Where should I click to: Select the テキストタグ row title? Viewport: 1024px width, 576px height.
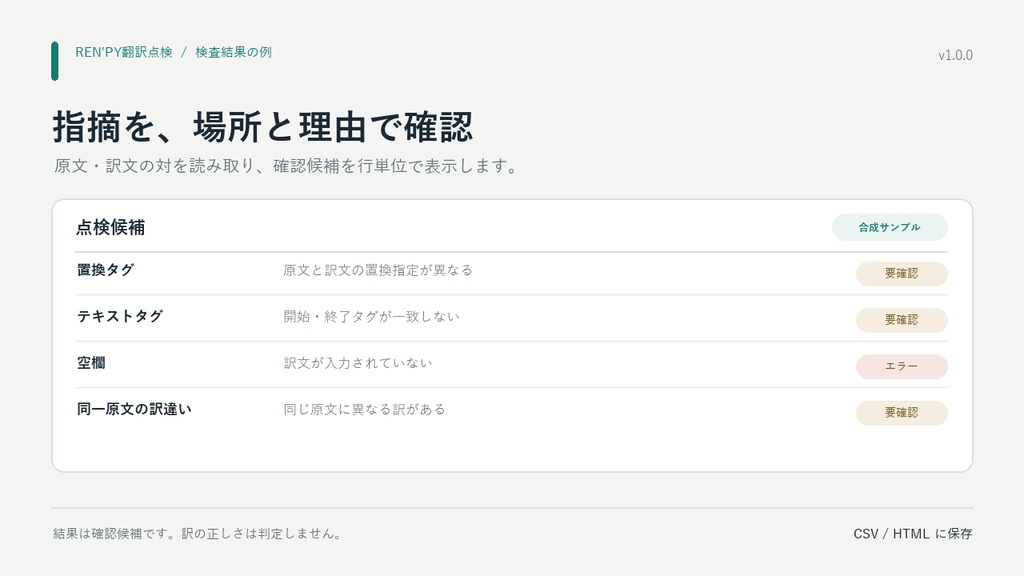[x=120, y=316]
